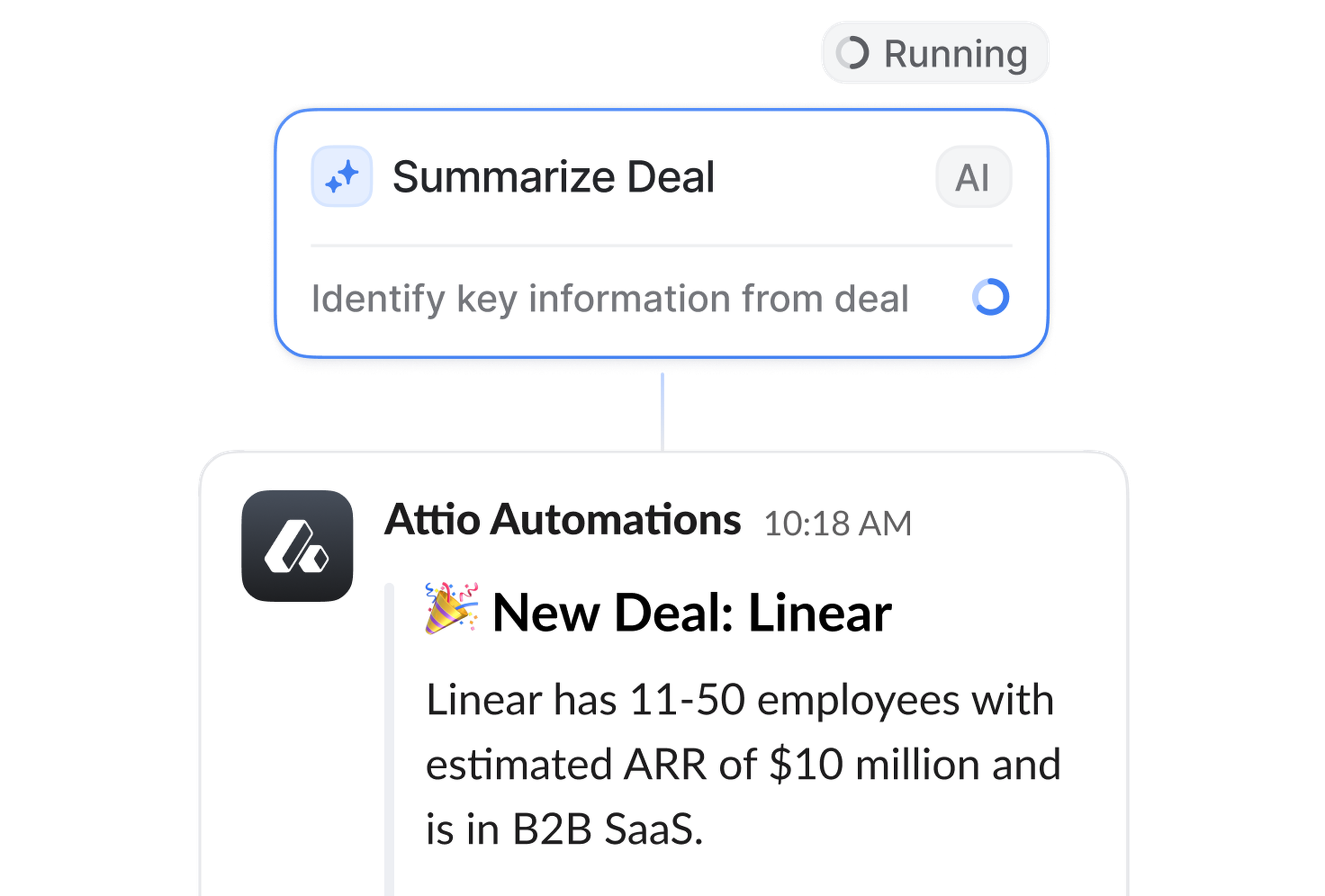Image resolution: width=1325 pixels, height=896 pixels.
Task: Click the "New Deal: Linear" heading
Action: 691,613
